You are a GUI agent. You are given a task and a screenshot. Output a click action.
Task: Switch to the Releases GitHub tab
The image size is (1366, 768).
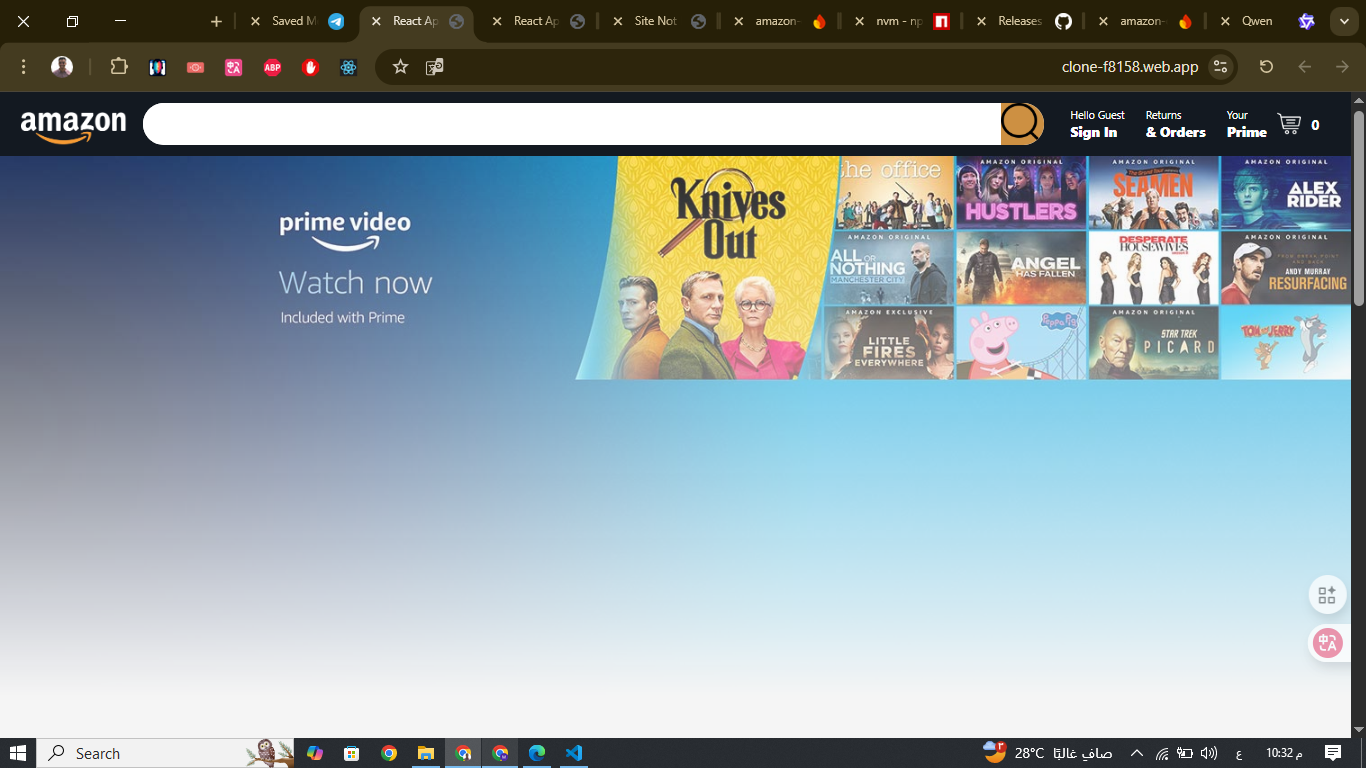(x=1024, y=21)
